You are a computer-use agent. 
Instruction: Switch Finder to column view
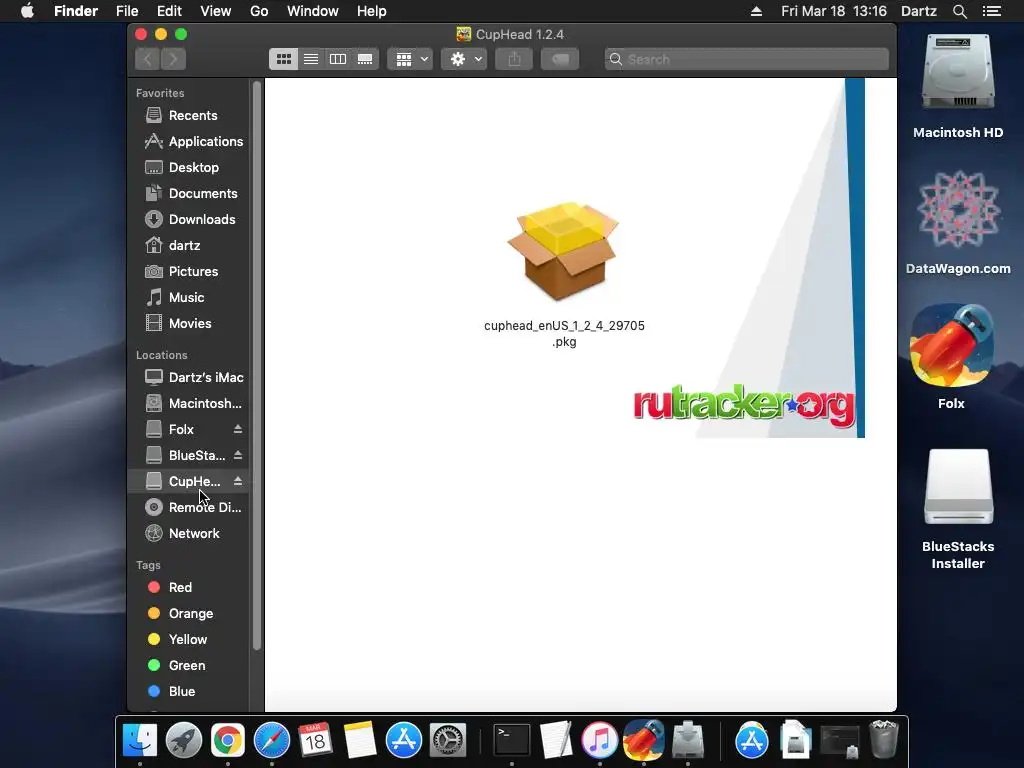[x=338, y=59]
